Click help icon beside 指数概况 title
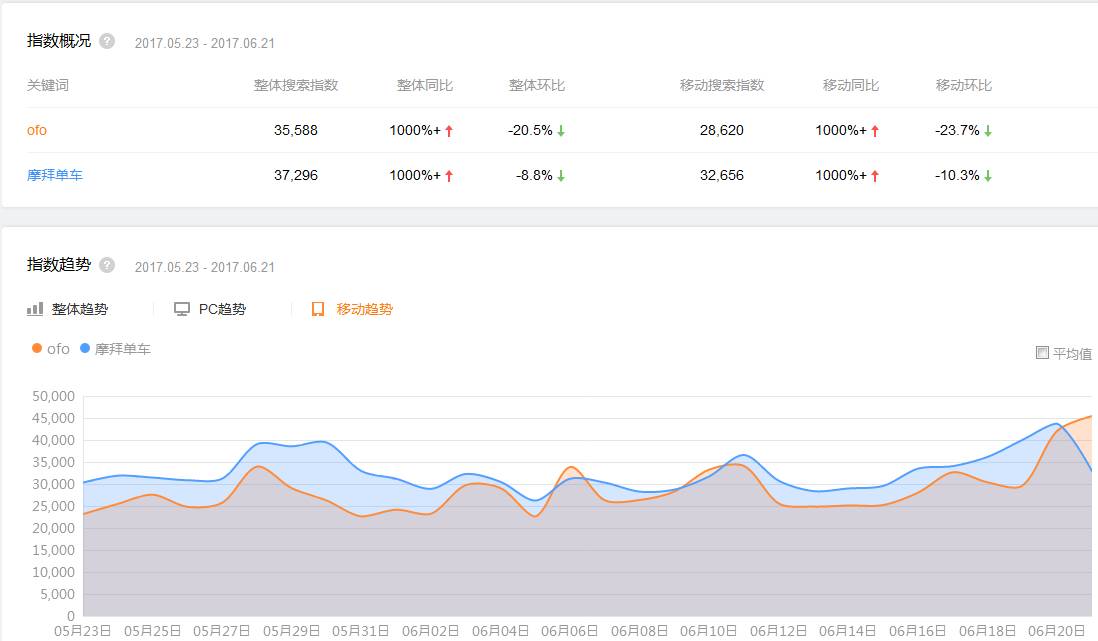The image size is (1098, 641). (x=107, y=41)
